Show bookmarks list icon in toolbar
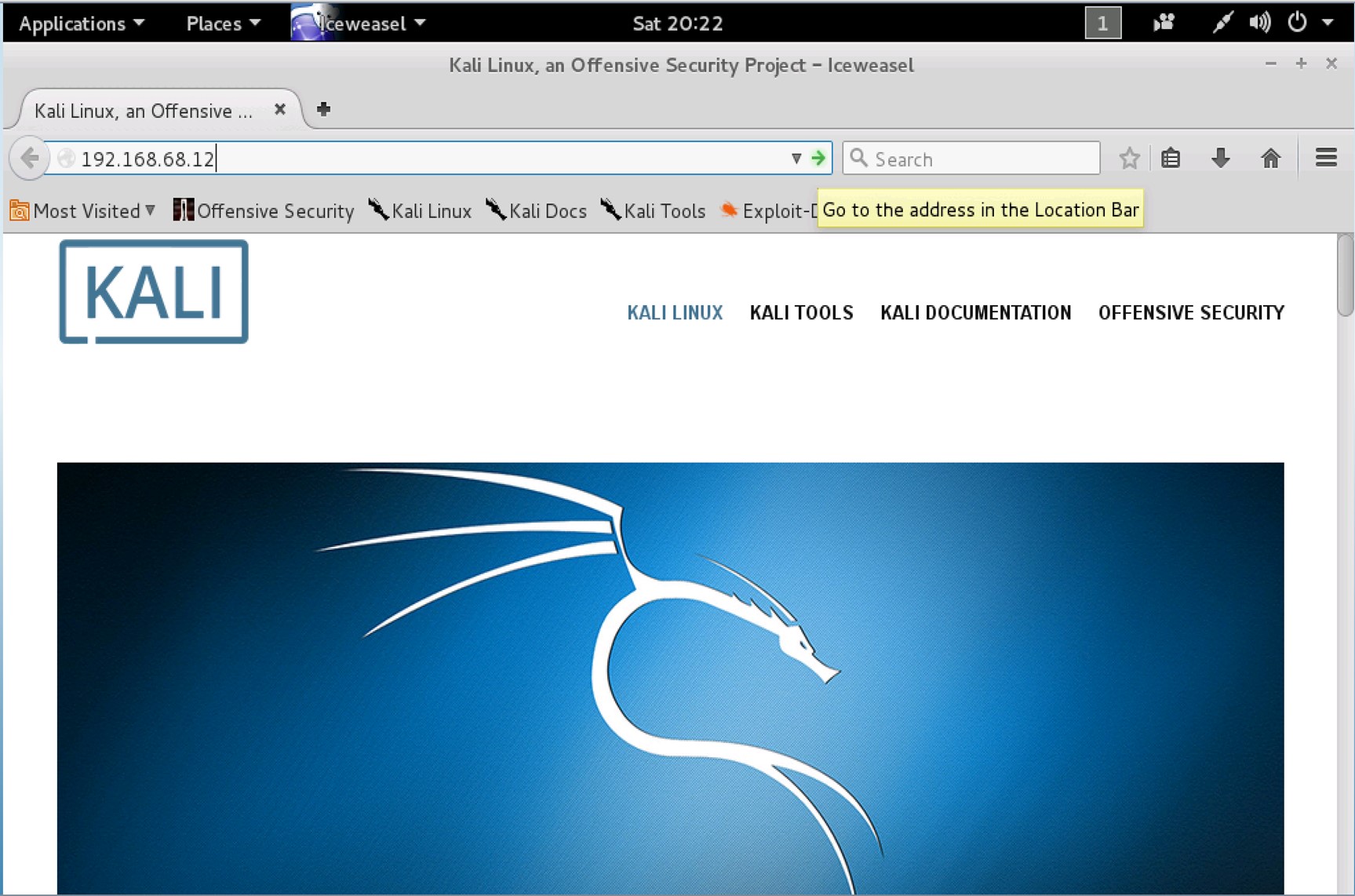This screenshot has height=896, width=1355. coord(1171,158)
